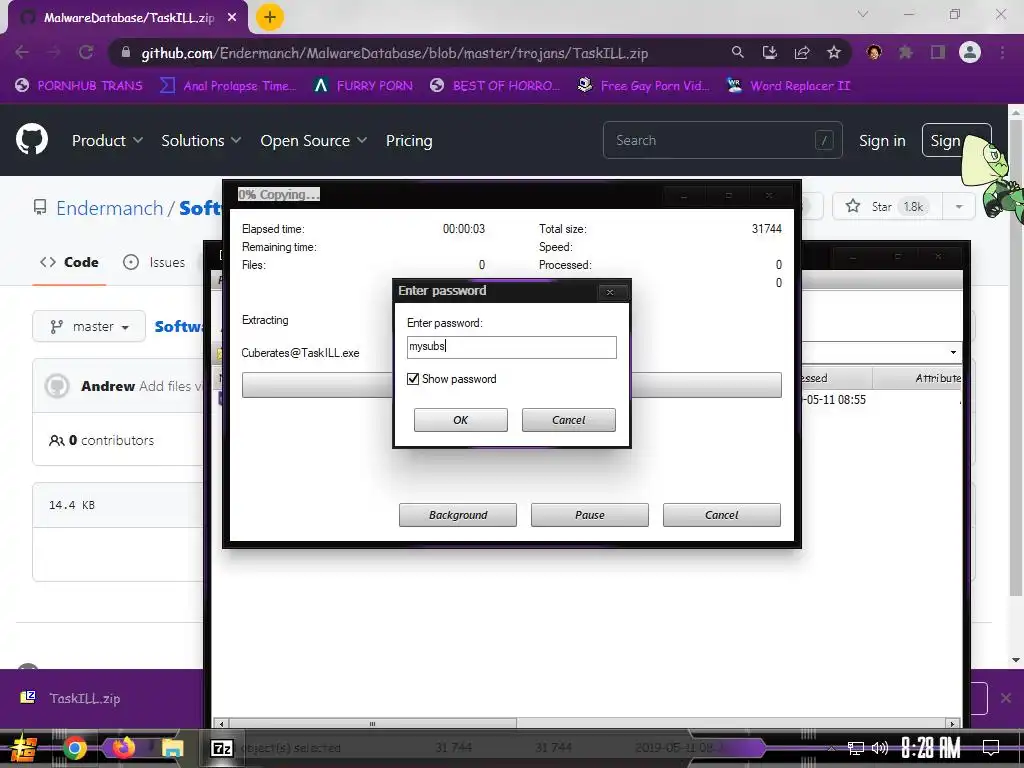The height and width of the screenshot is (768, 1024).
Task: Click the Attribute column header in 7-Zip
Action: tap(917, 377)
